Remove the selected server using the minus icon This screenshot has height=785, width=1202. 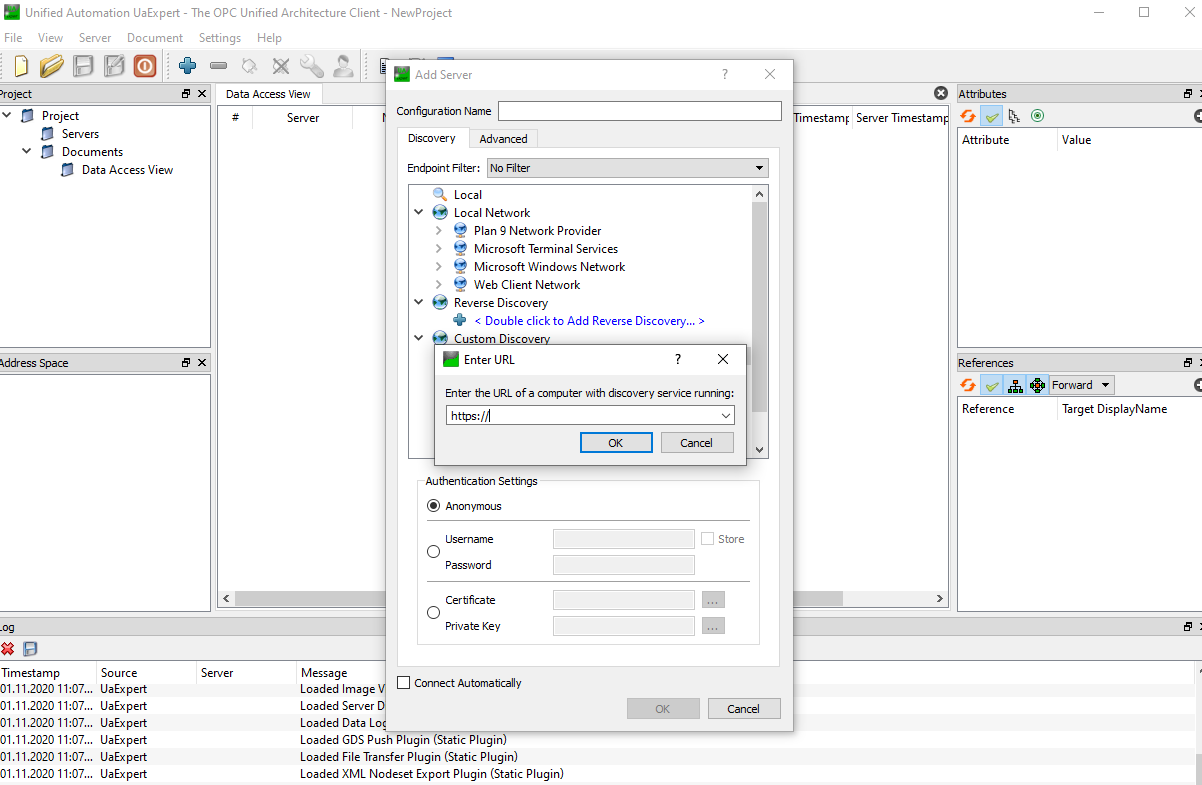click(218, 66)
